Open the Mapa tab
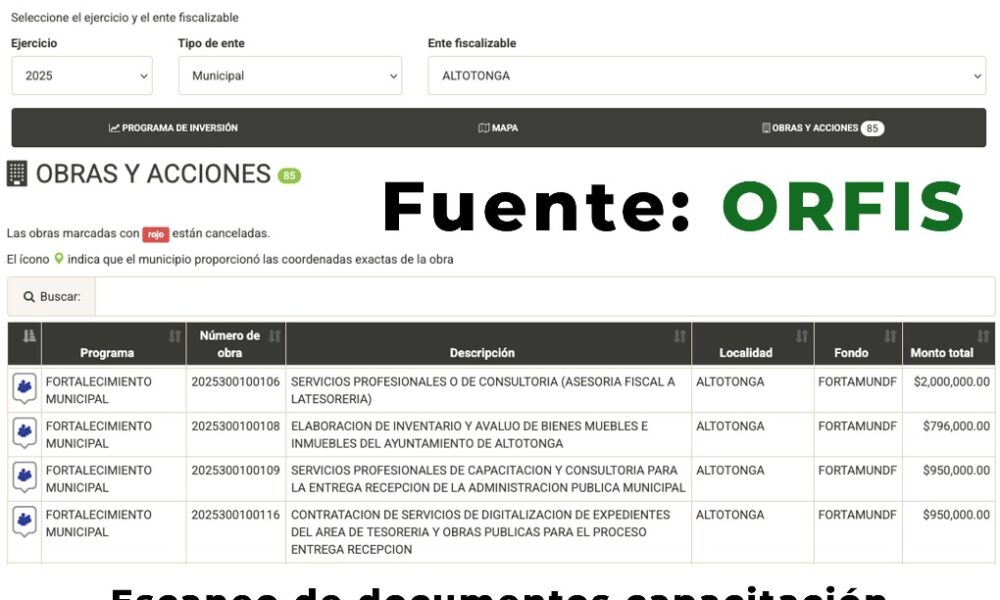The height and width of the screenshot is (600, 1000). click(498, 128)
